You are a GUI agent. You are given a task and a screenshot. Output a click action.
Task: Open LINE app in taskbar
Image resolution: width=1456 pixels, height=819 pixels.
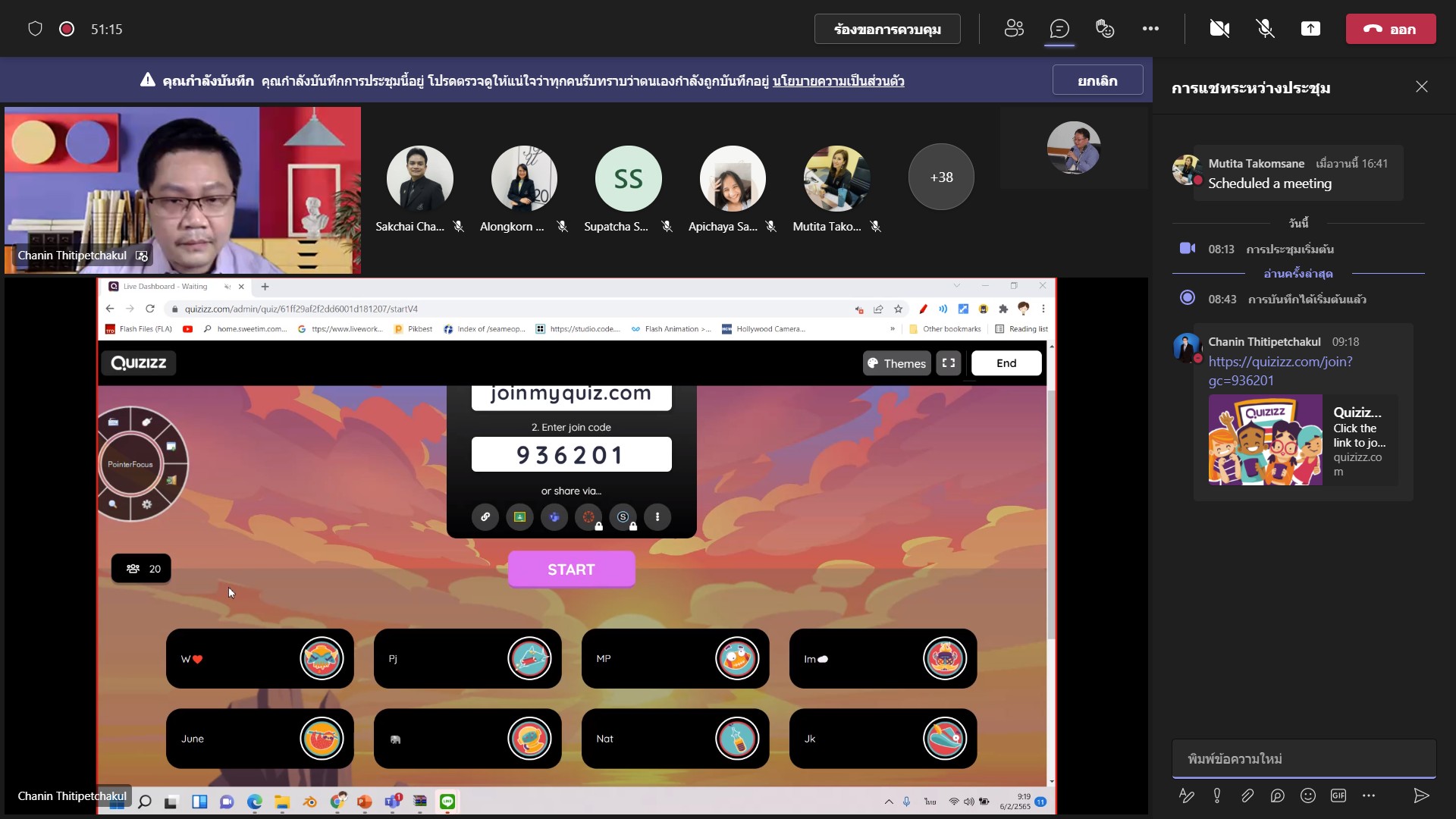pyautogui.click(x=447, y=802)
